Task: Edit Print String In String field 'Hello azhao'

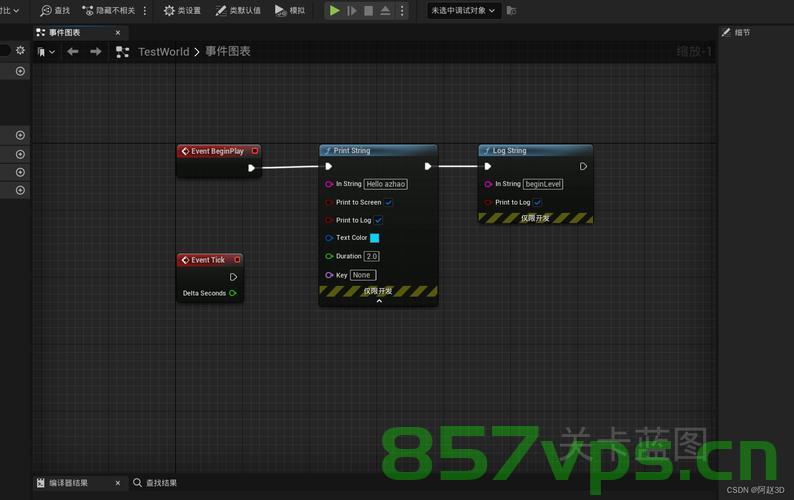Action: click(x=386, y=184)
